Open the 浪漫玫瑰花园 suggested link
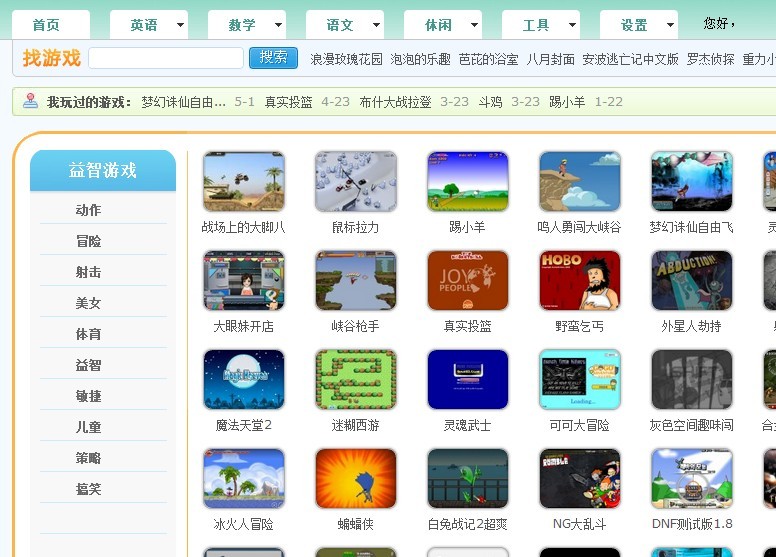The width and height of the screenshot is (776, 557). (346, 59)
